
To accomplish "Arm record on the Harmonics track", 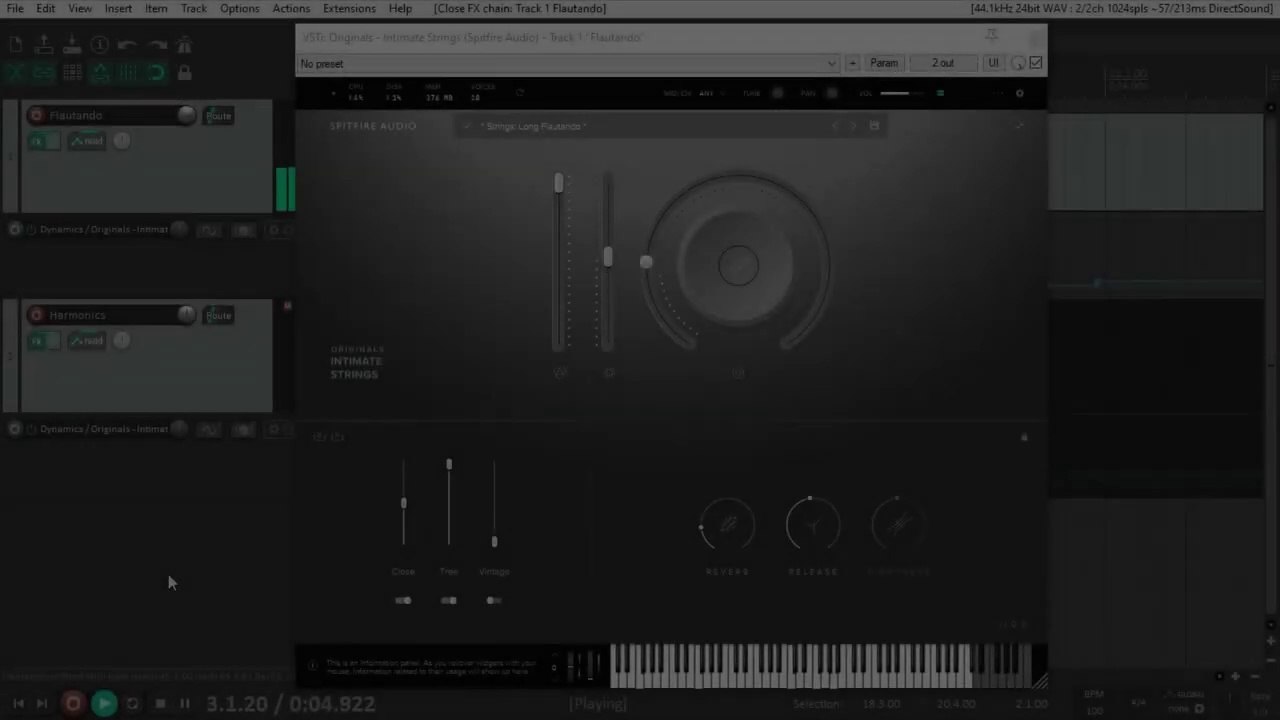I will pos(37,316).
